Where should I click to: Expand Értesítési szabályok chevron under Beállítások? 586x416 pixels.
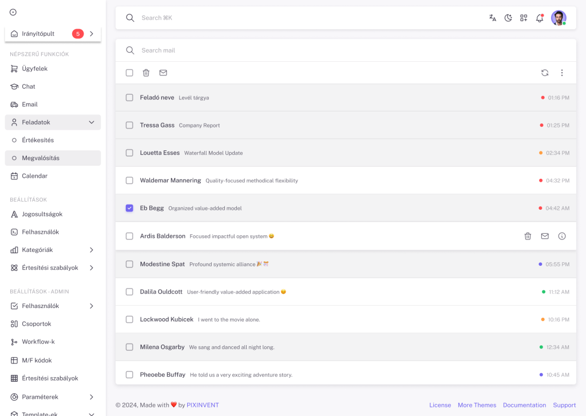pos(92,268)
